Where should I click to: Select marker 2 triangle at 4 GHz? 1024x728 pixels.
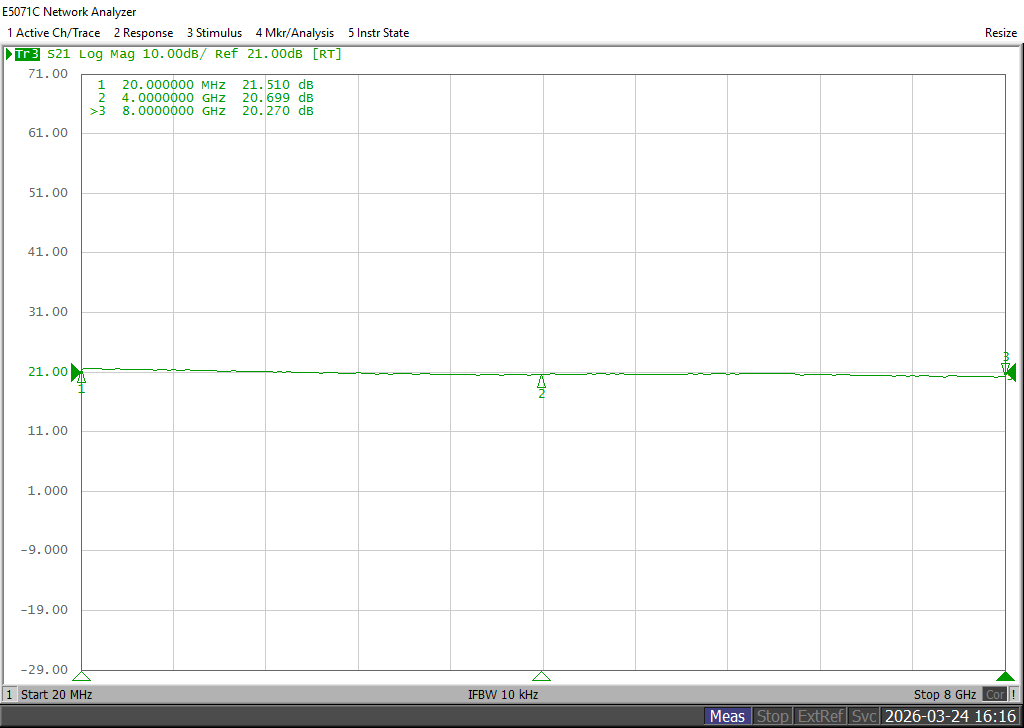[541, 381]
